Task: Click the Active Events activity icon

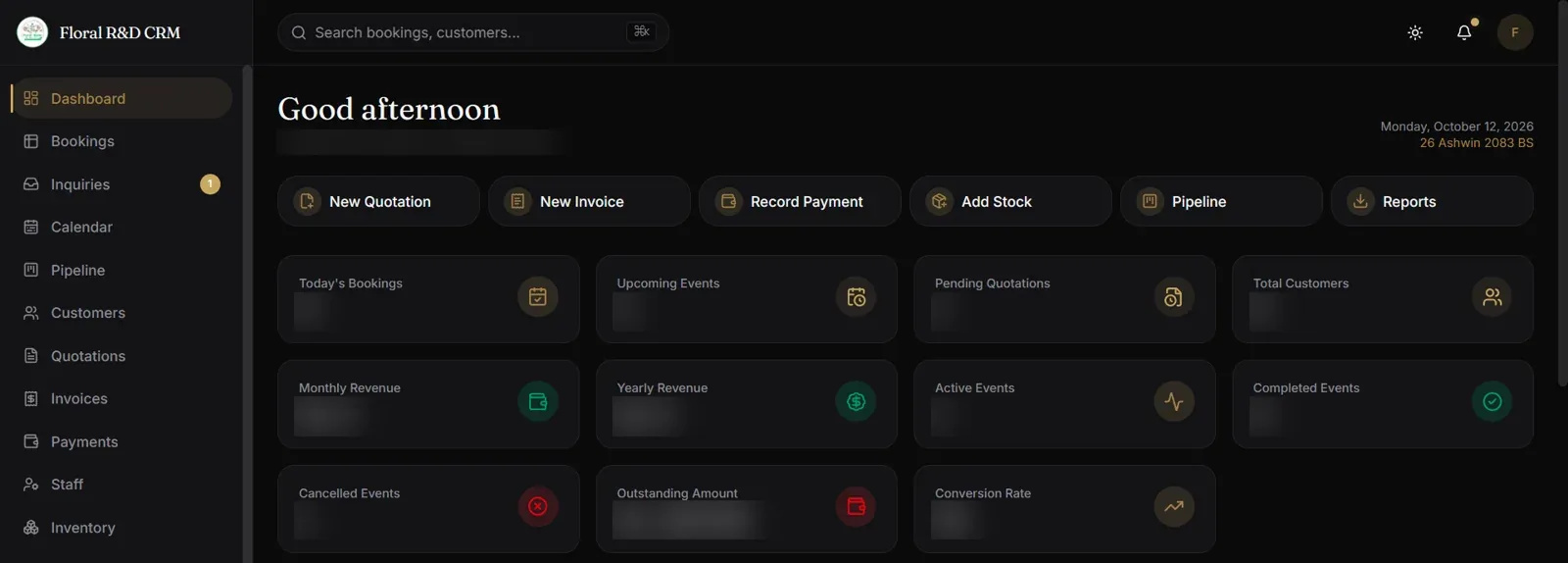Action: point(1174,401)
